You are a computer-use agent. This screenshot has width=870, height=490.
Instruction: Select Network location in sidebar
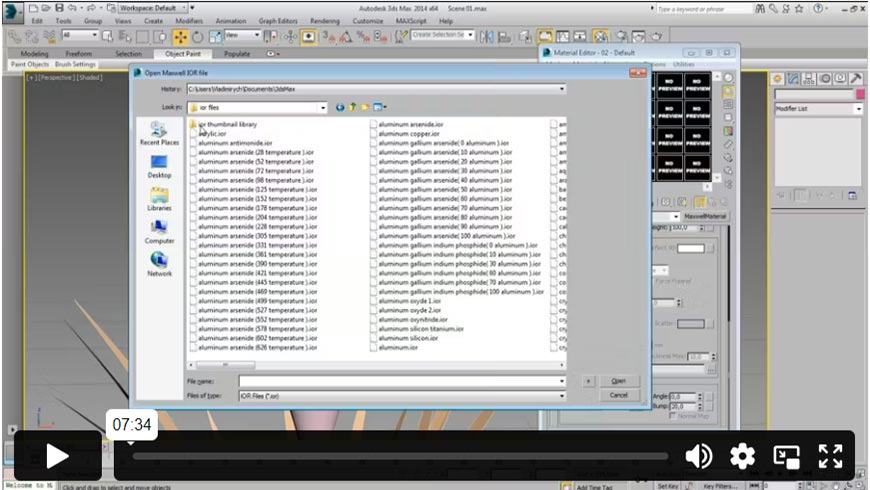[159, 265]
